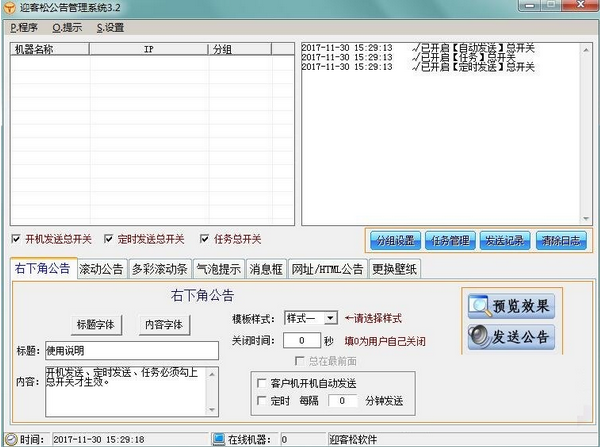Click log panel scrollbar down arrow

pos(586,219)
